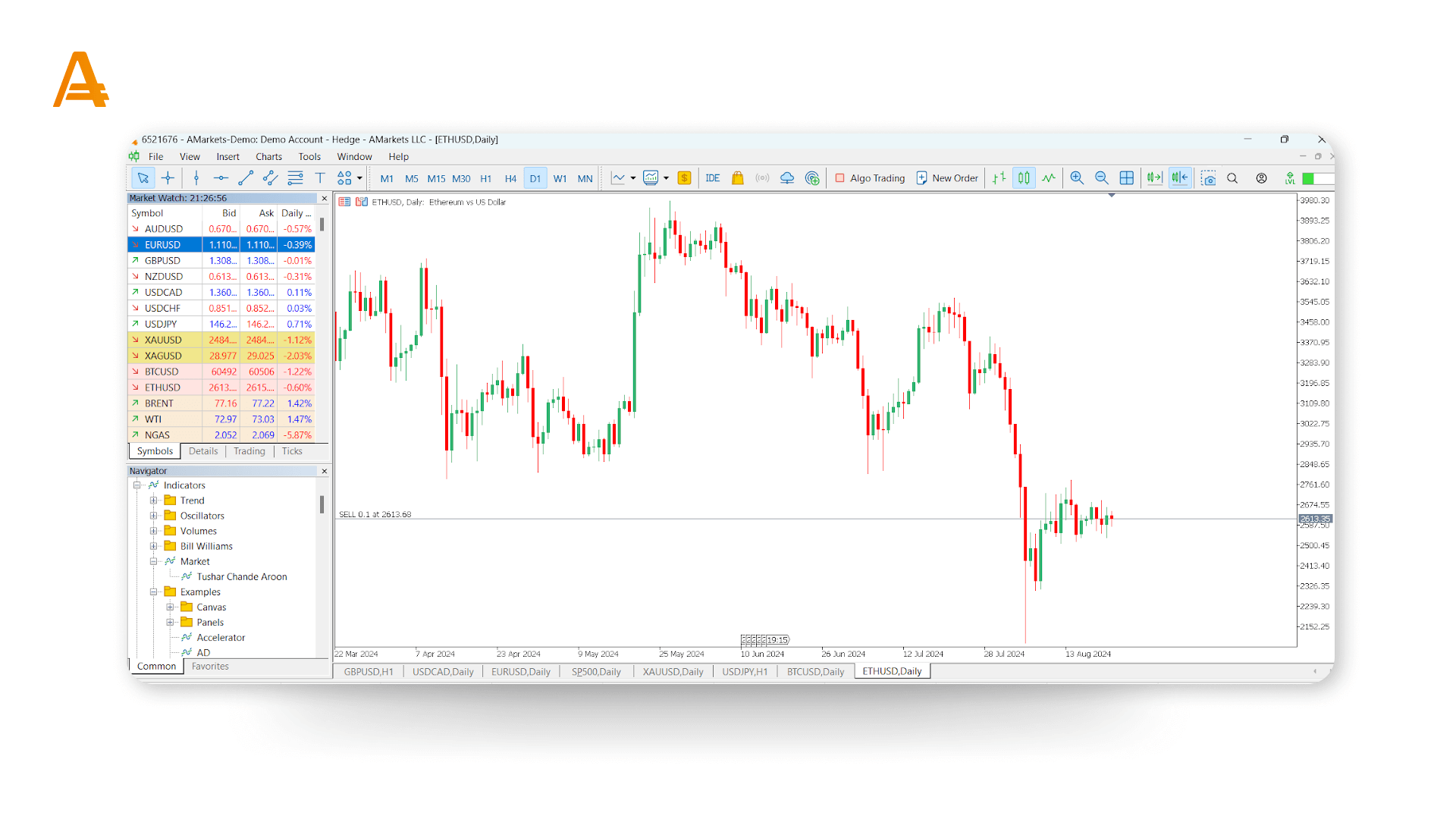The image size is (1456, 819).
Task: Toggle Algo Trading on
Action: coord(870,178)
